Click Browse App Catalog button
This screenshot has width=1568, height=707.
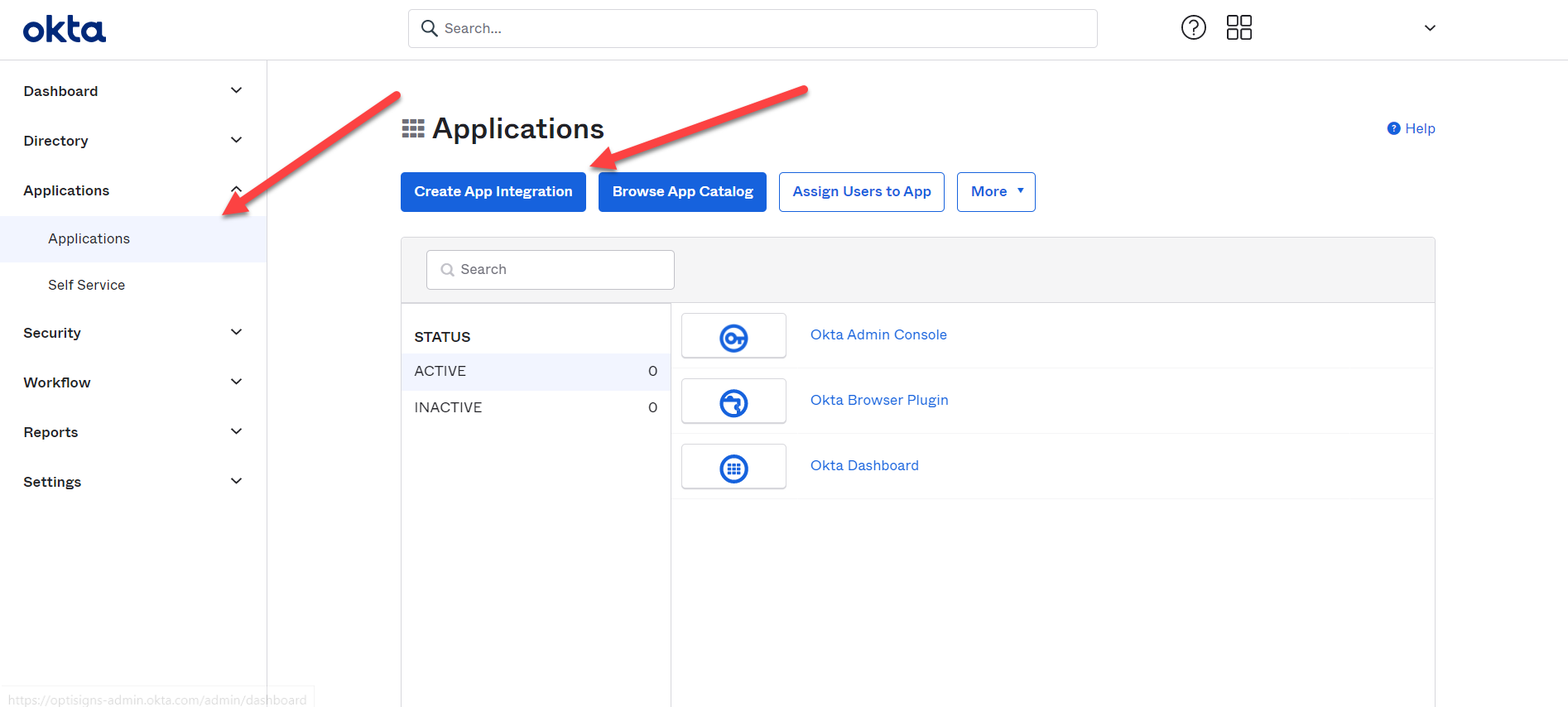(682, 192)
